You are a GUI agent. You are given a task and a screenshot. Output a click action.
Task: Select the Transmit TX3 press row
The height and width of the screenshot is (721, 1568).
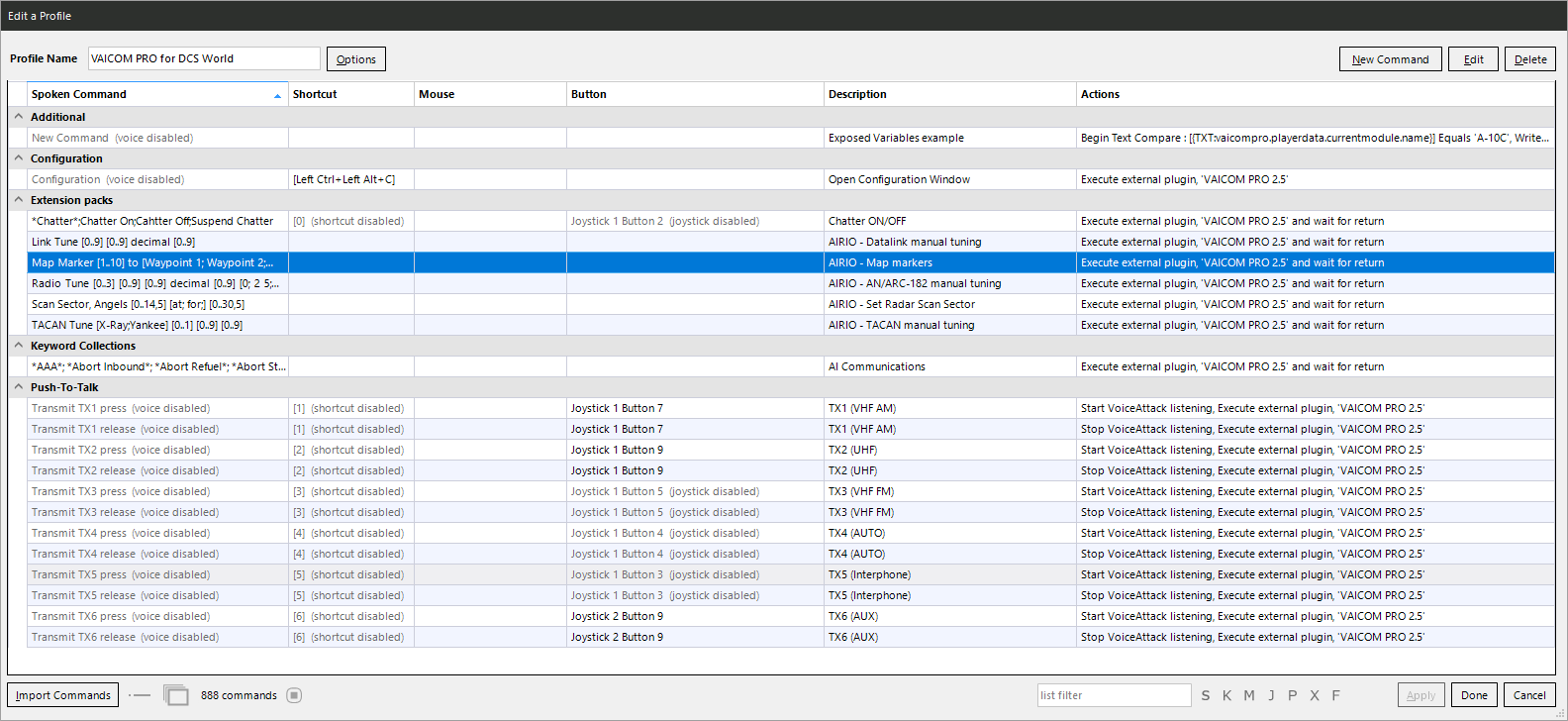click(x=791, y=491)
